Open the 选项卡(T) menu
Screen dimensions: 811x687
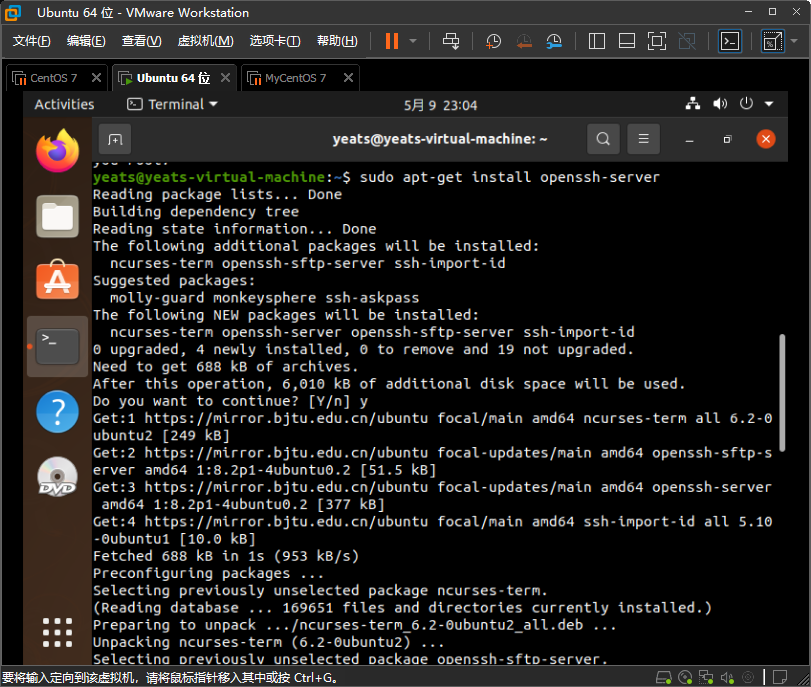coord(275,41)
